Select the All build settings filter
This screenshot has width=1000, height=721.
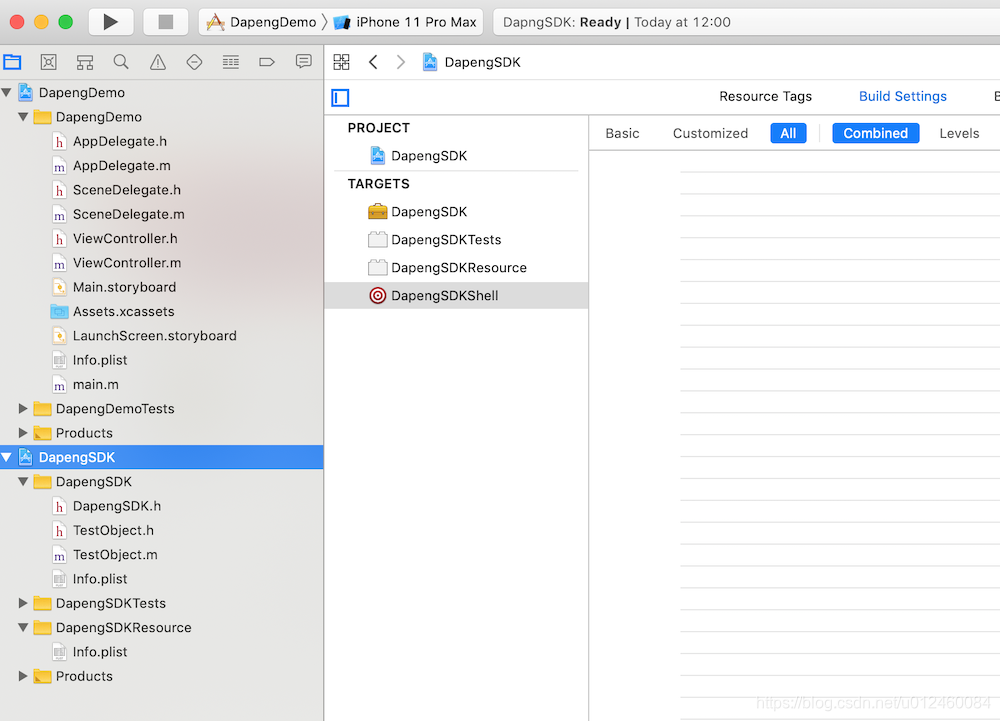pyautogui.click(x=788, y=133)
